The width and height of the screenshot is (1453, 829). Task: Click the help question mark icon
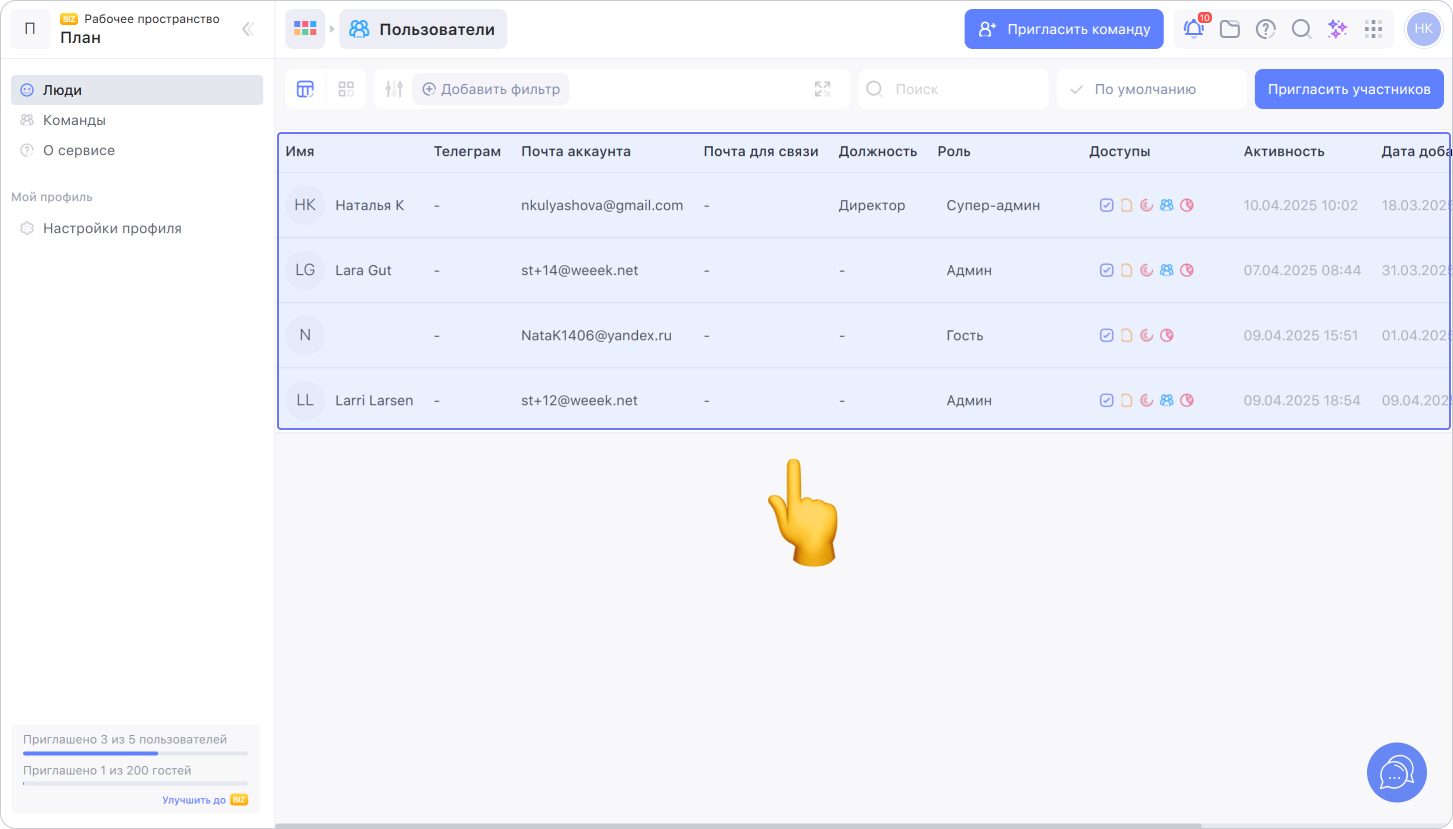(1265, 29)
